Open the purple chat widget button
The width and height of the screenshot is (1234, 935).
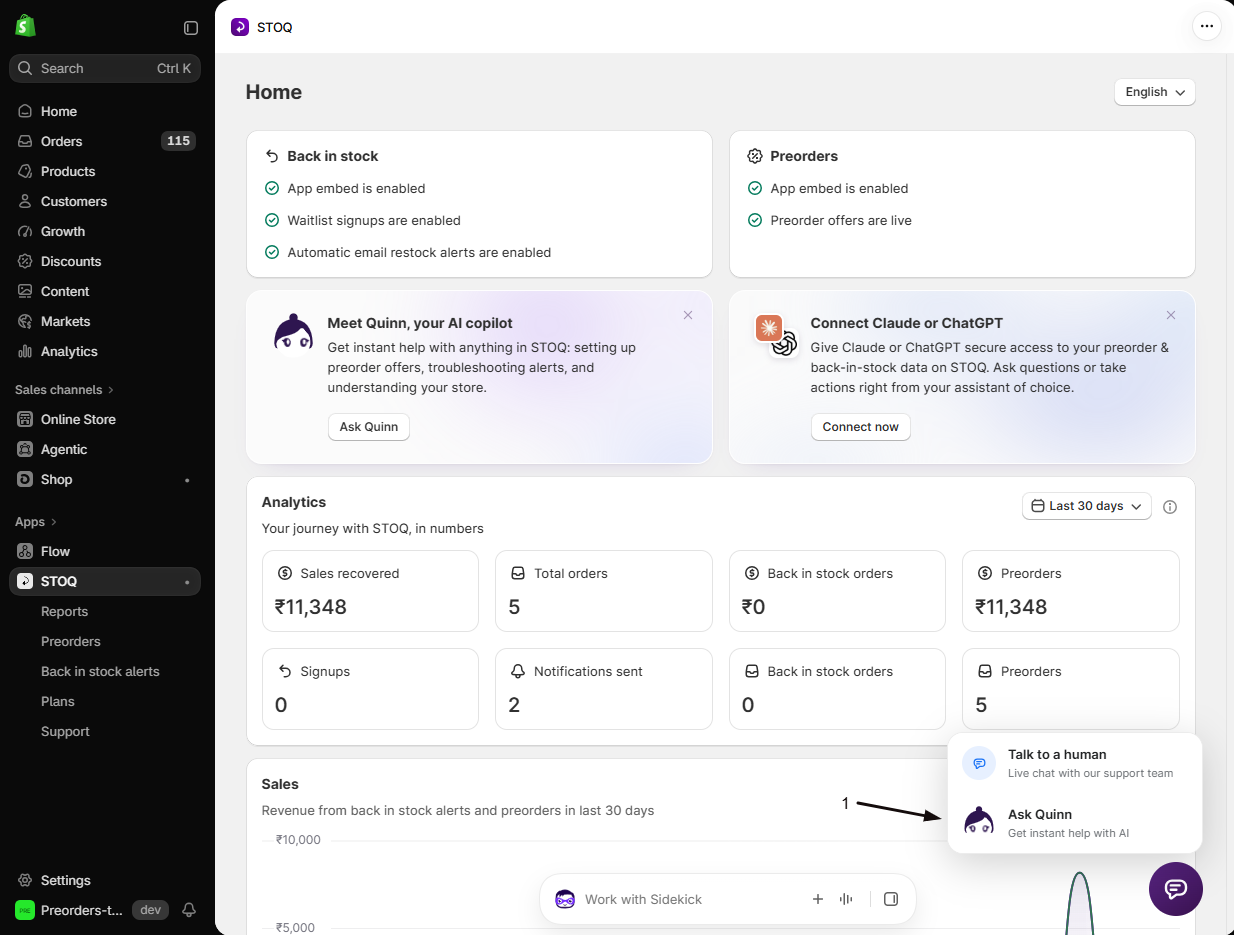point(1176,889)
